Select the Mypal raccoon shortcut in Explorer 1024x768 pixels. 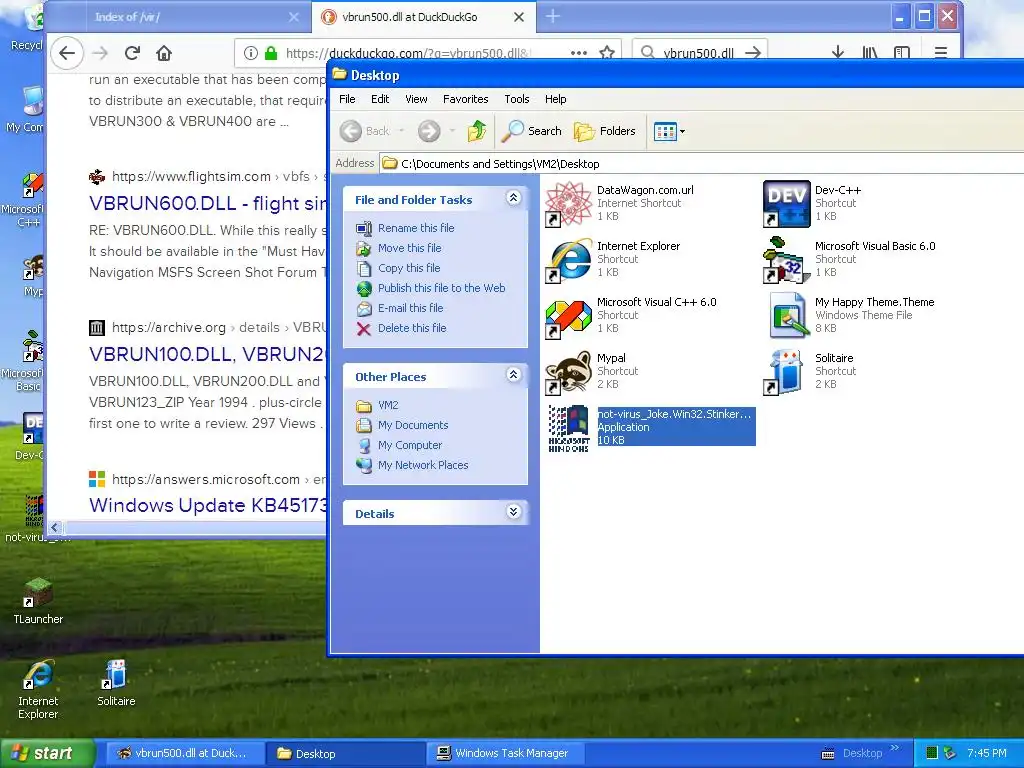coord(569,373)
